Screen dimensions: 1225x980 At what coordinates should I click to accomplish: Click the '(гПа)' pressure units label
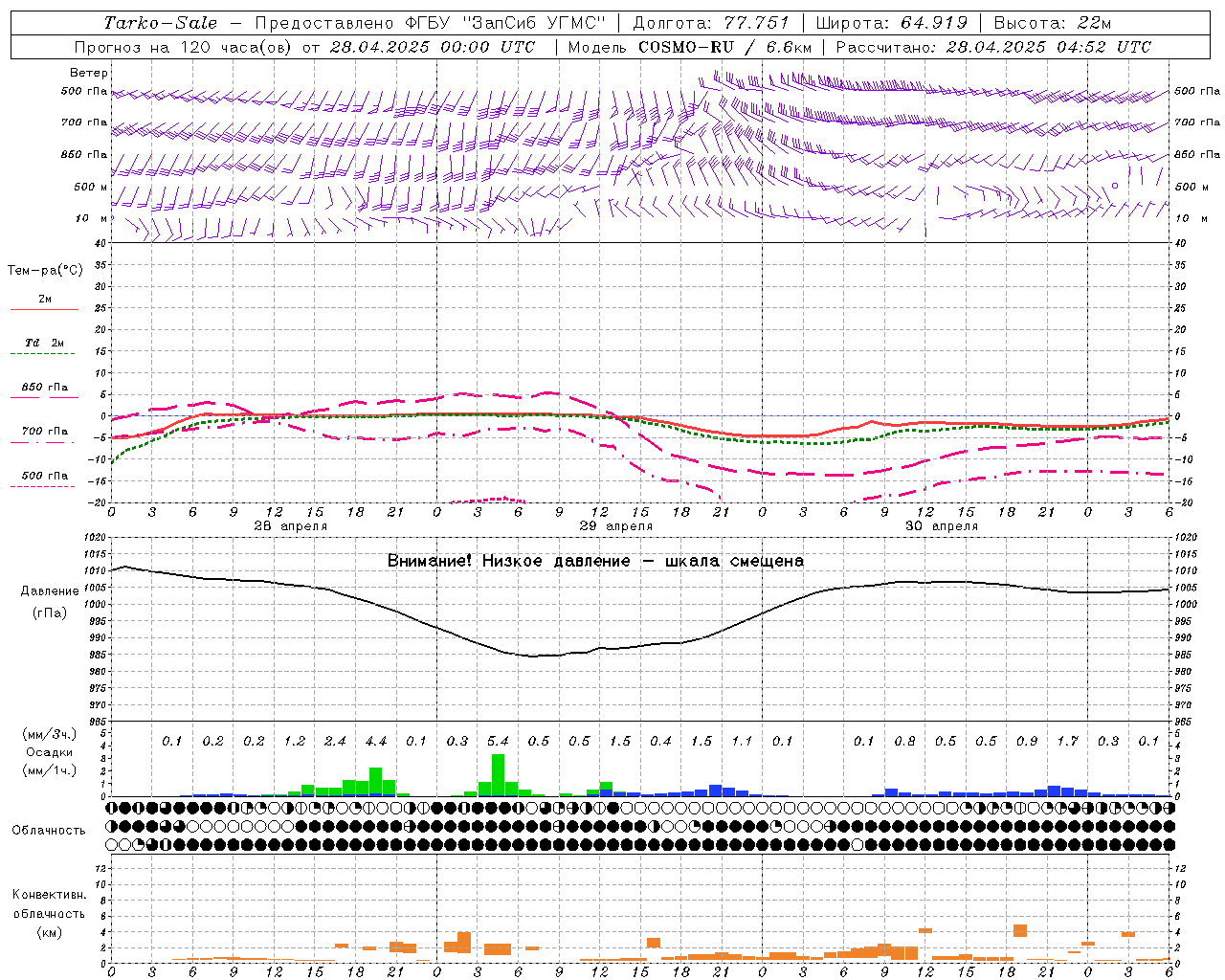(50, 613)
